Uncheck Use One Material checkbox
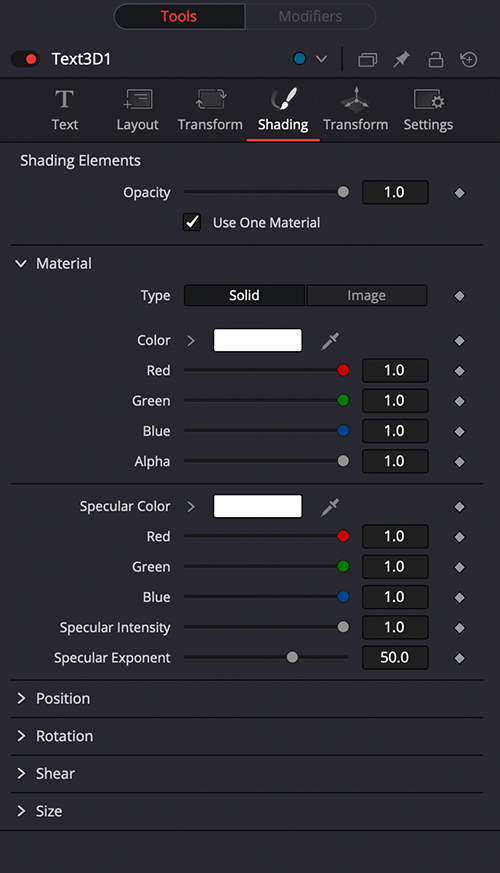The width and height of the screenshot is (500, 873). tap(192, 223)
